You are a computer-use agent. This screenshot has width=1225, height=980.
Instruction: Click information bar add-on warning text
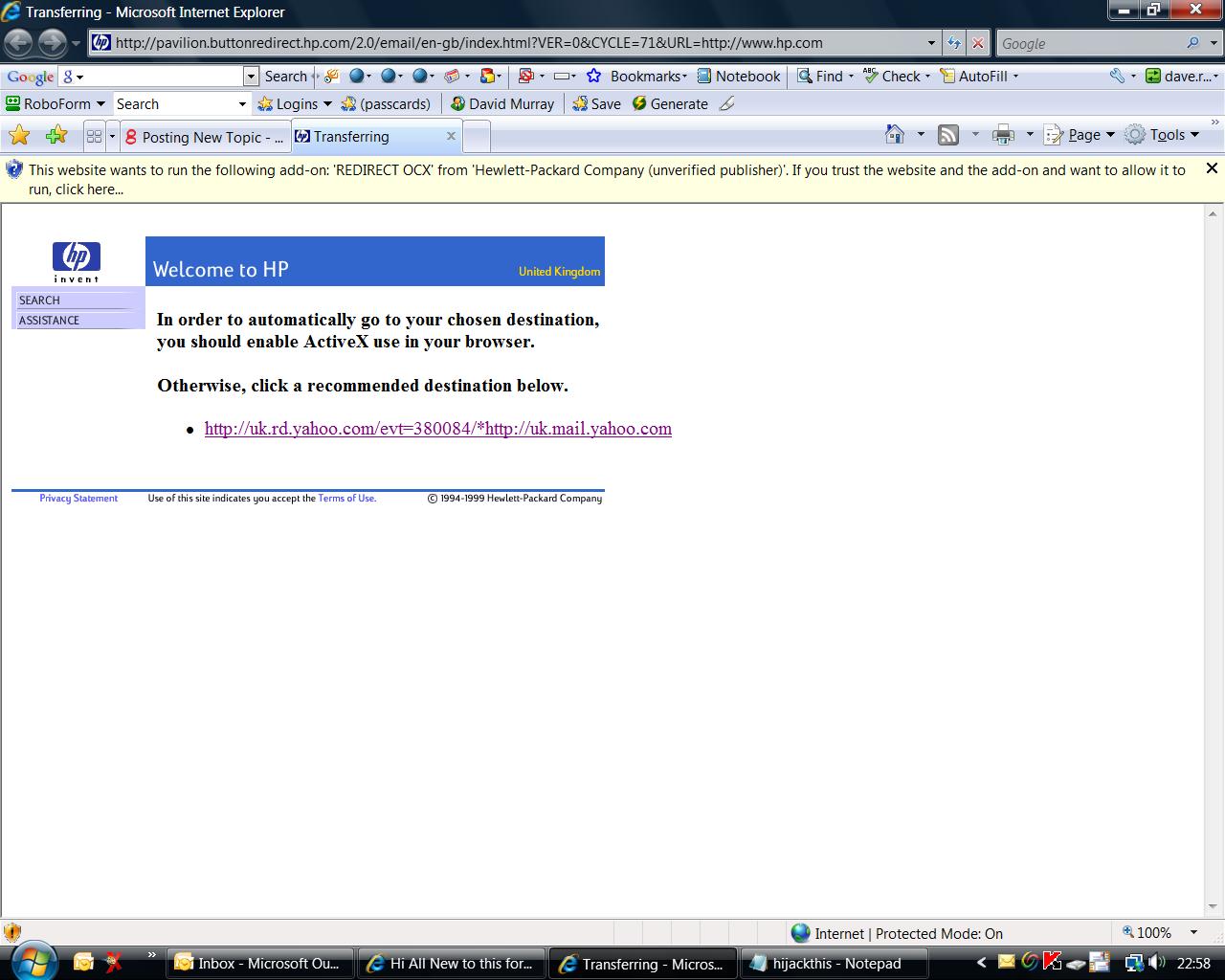607,179
